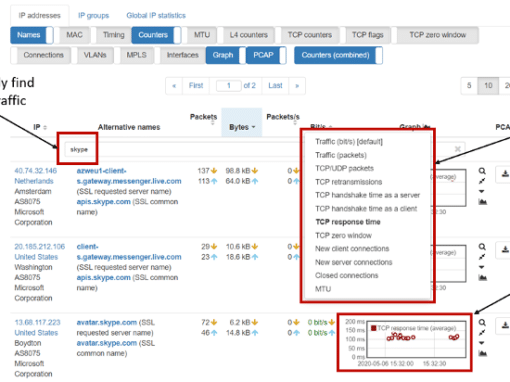The width and height of the screenshot is (510, 382).
Task: Open the Bytes column sort dropdown
Action: click(242, 127)
